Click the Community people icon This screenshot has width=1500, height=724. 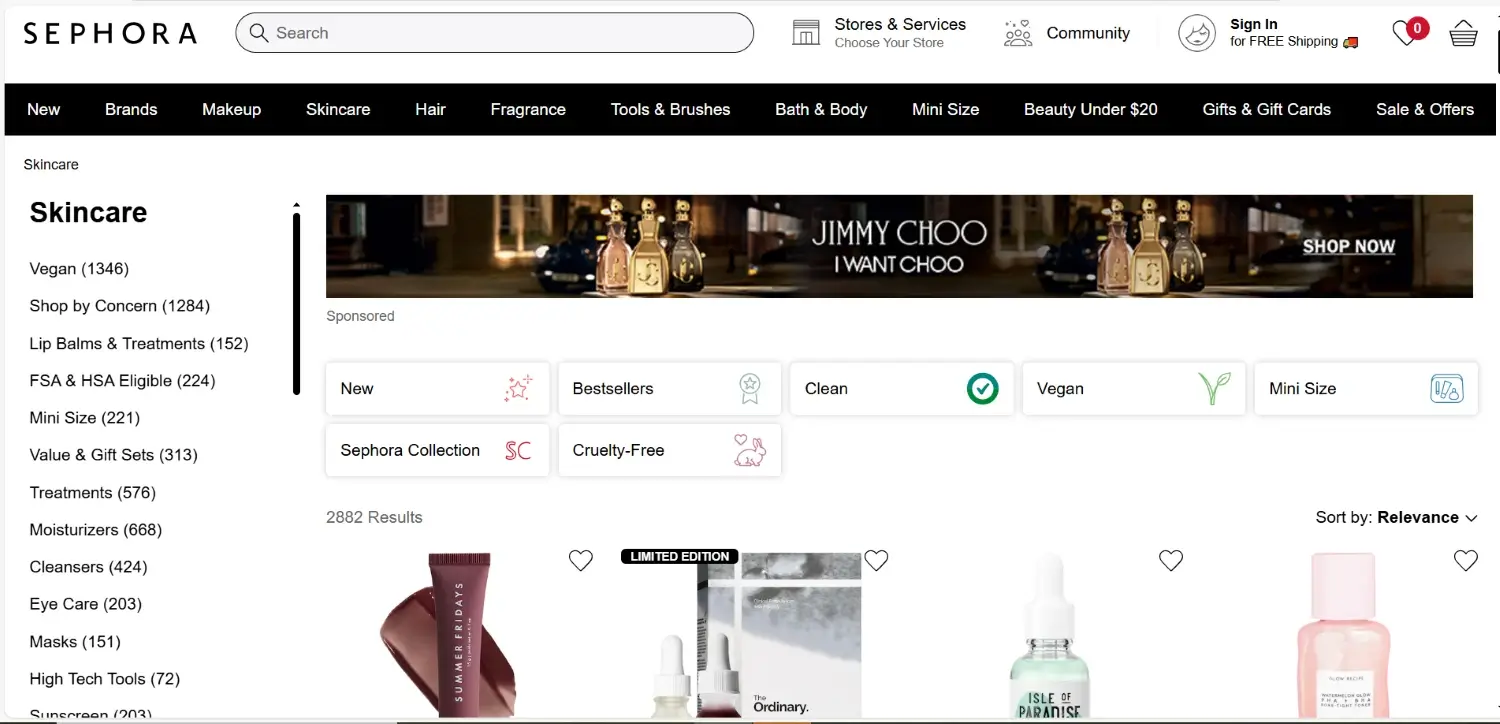coord(1018,33)
